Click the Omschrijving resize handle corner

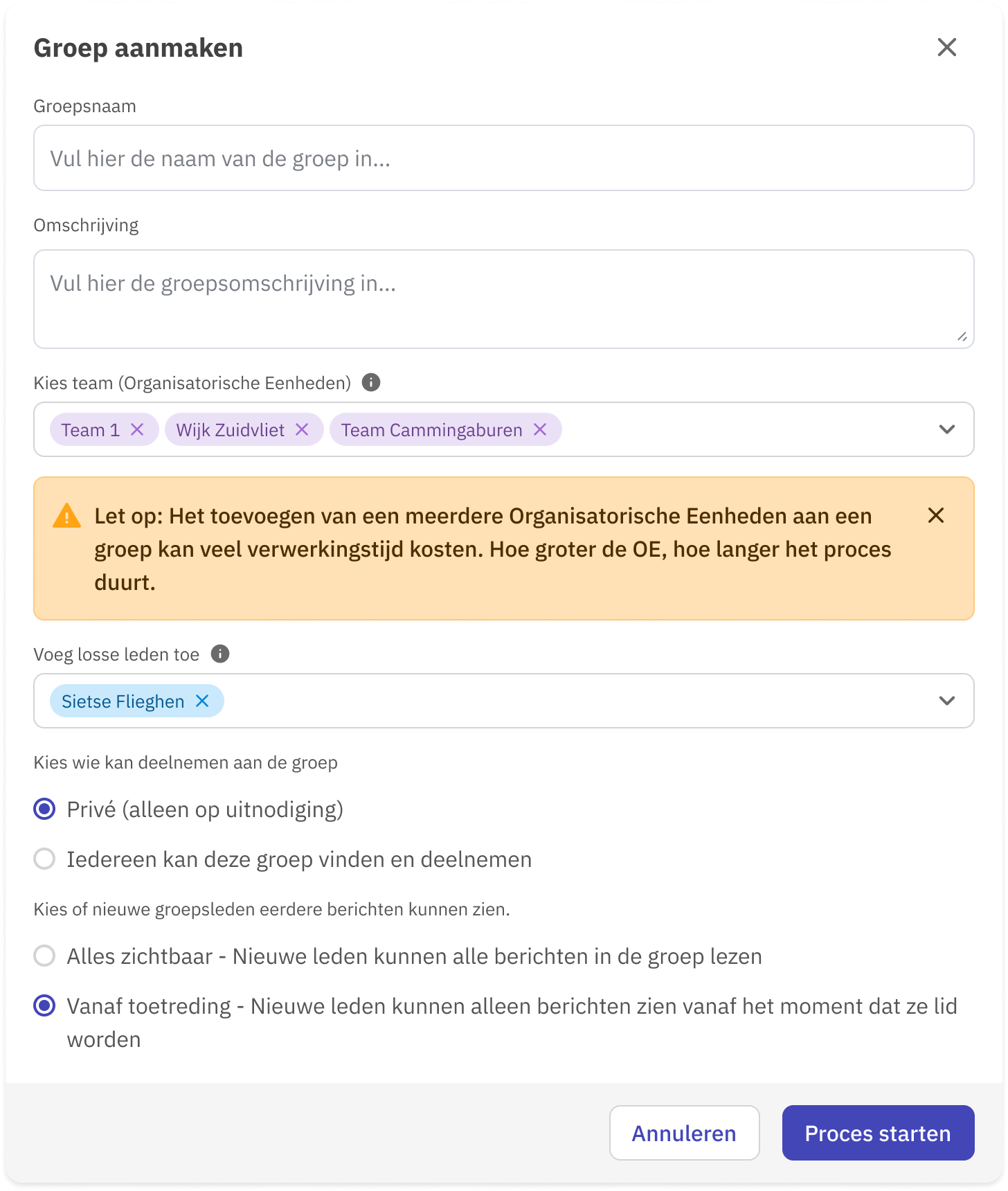962,337
